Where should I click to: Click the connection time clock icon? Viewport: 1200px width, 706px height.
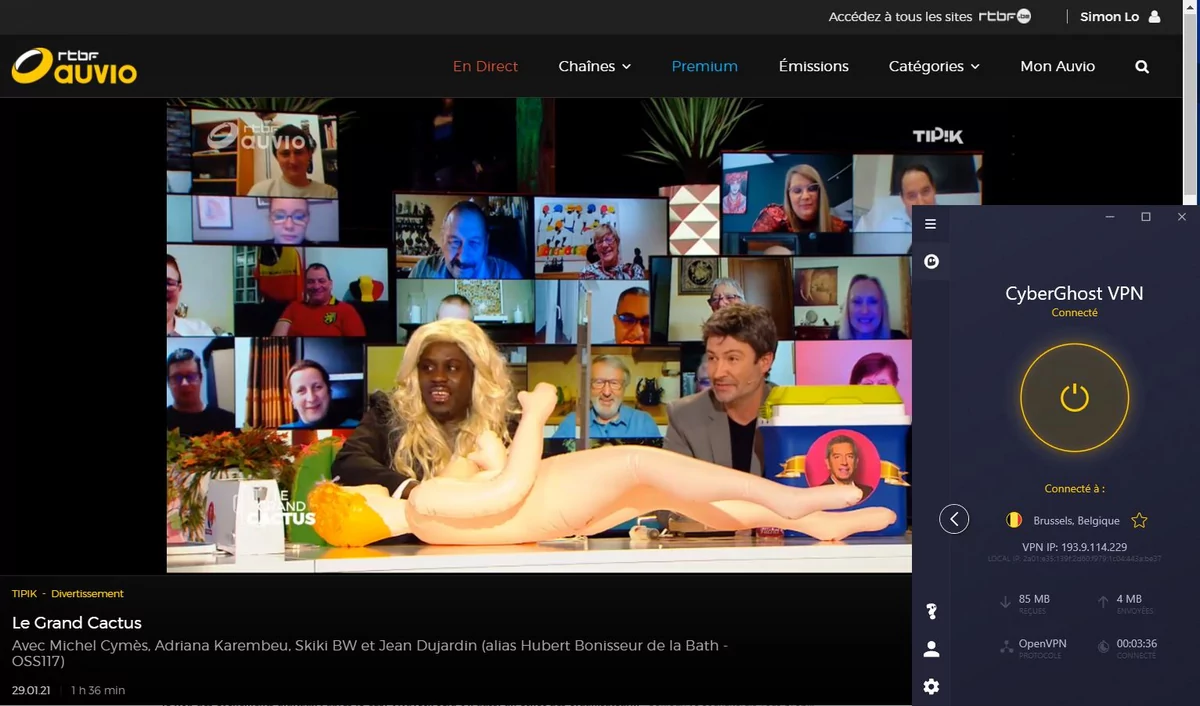click(1103, 647)
